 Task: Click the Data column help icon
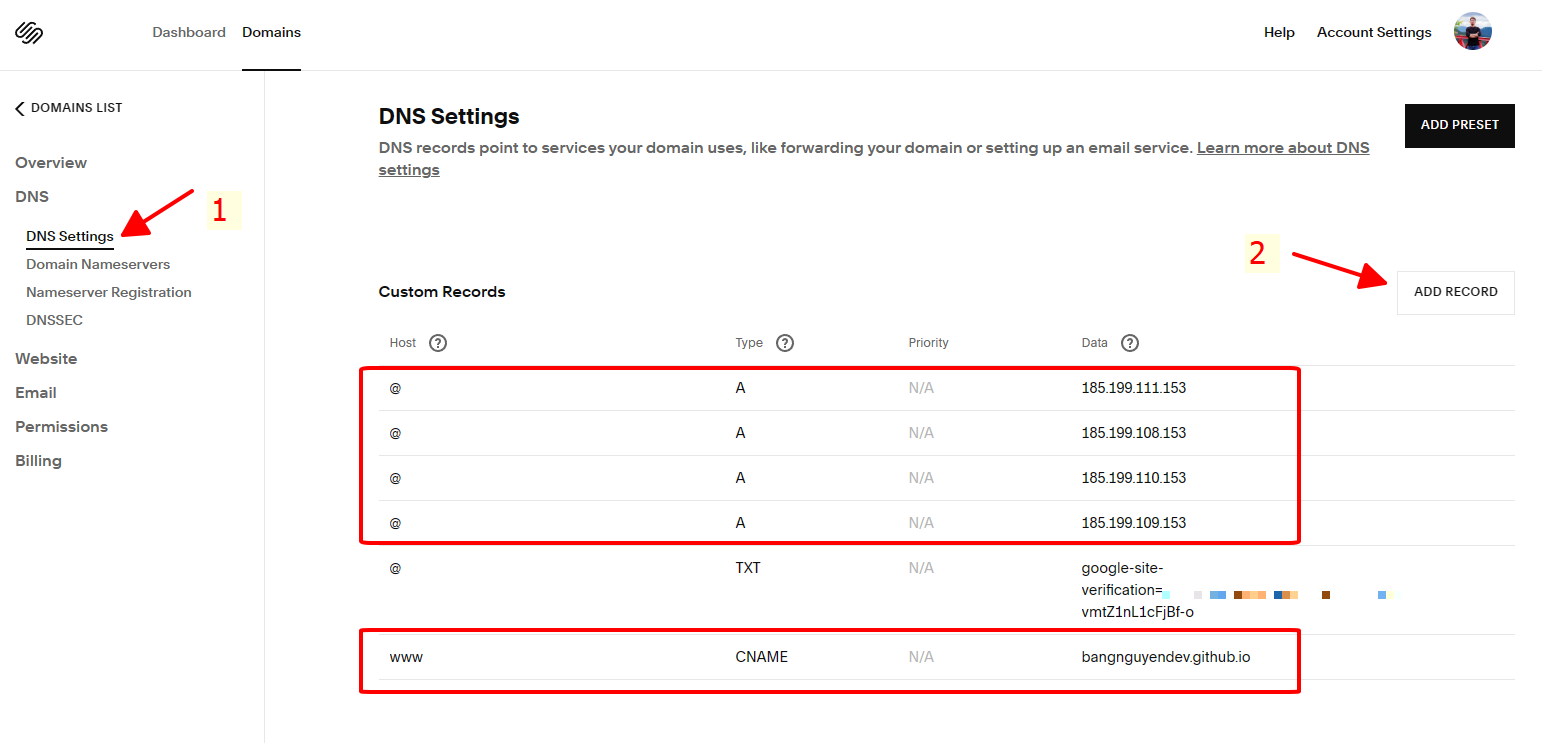1130,343
